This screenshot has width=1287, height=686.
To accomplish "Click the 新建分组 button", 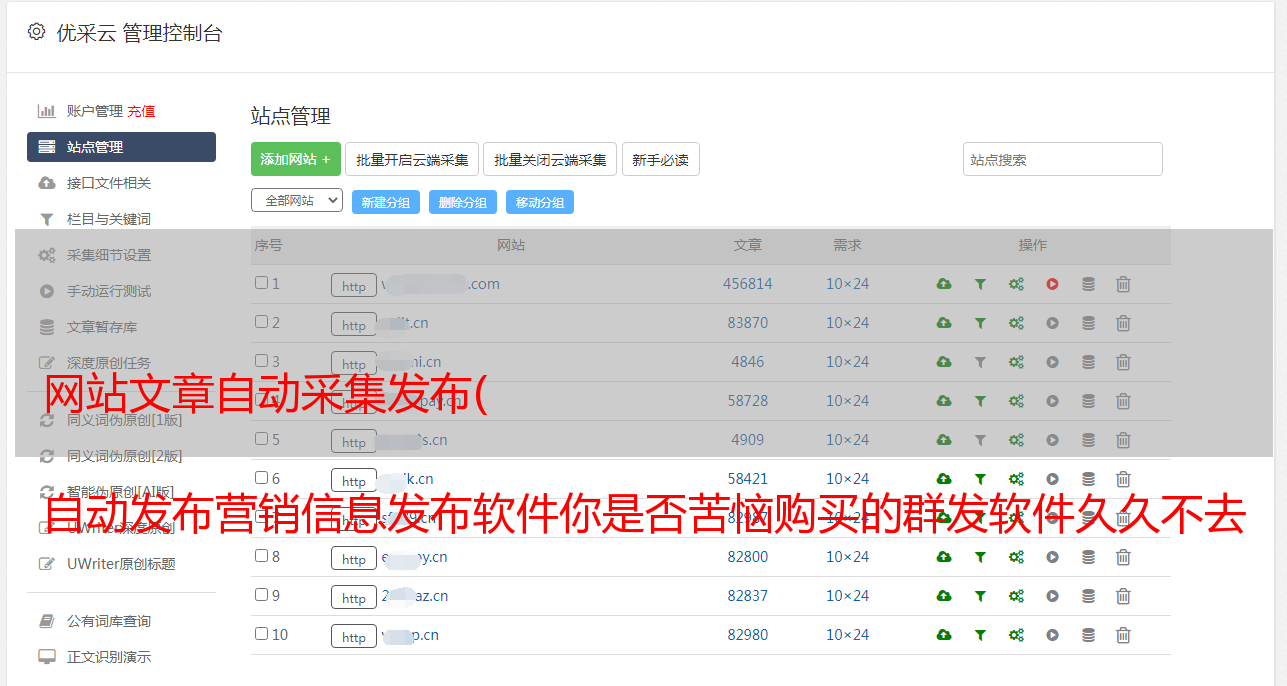I will (x=386, y=202).
